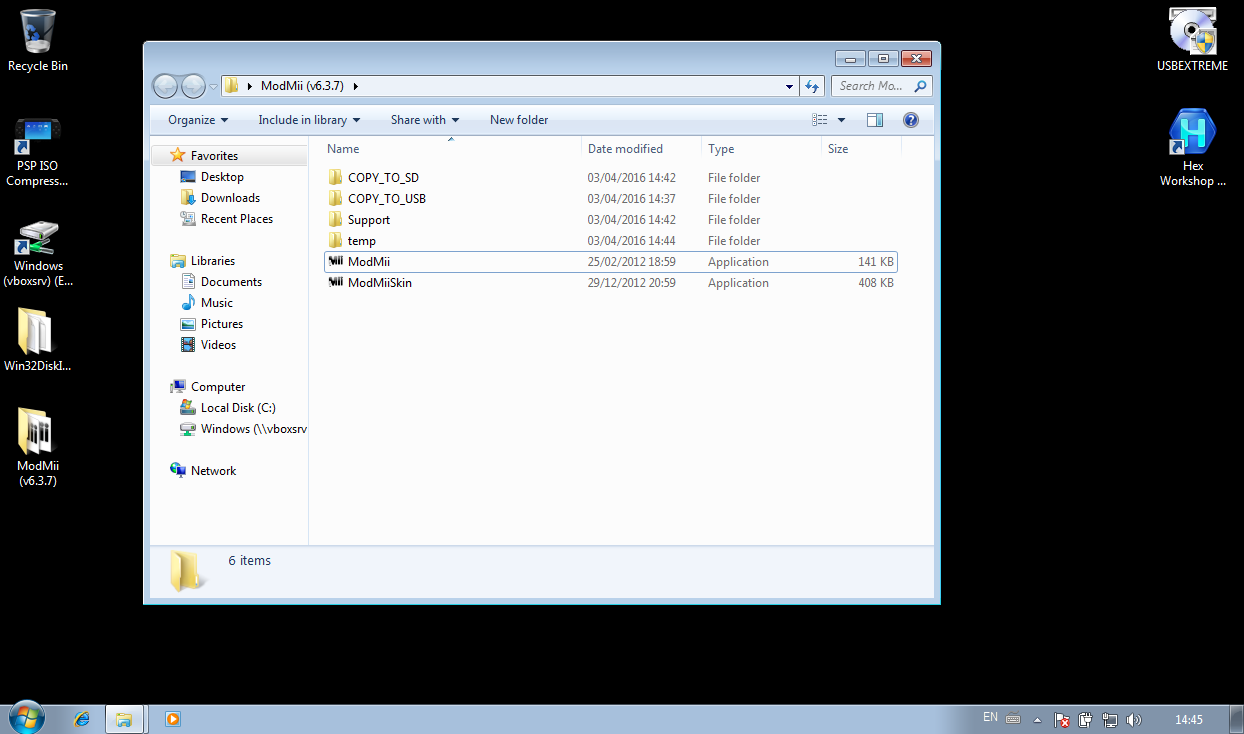Click the search box in Explorer
Screen dimensions: 1244x734
click(x=872, y=86)
